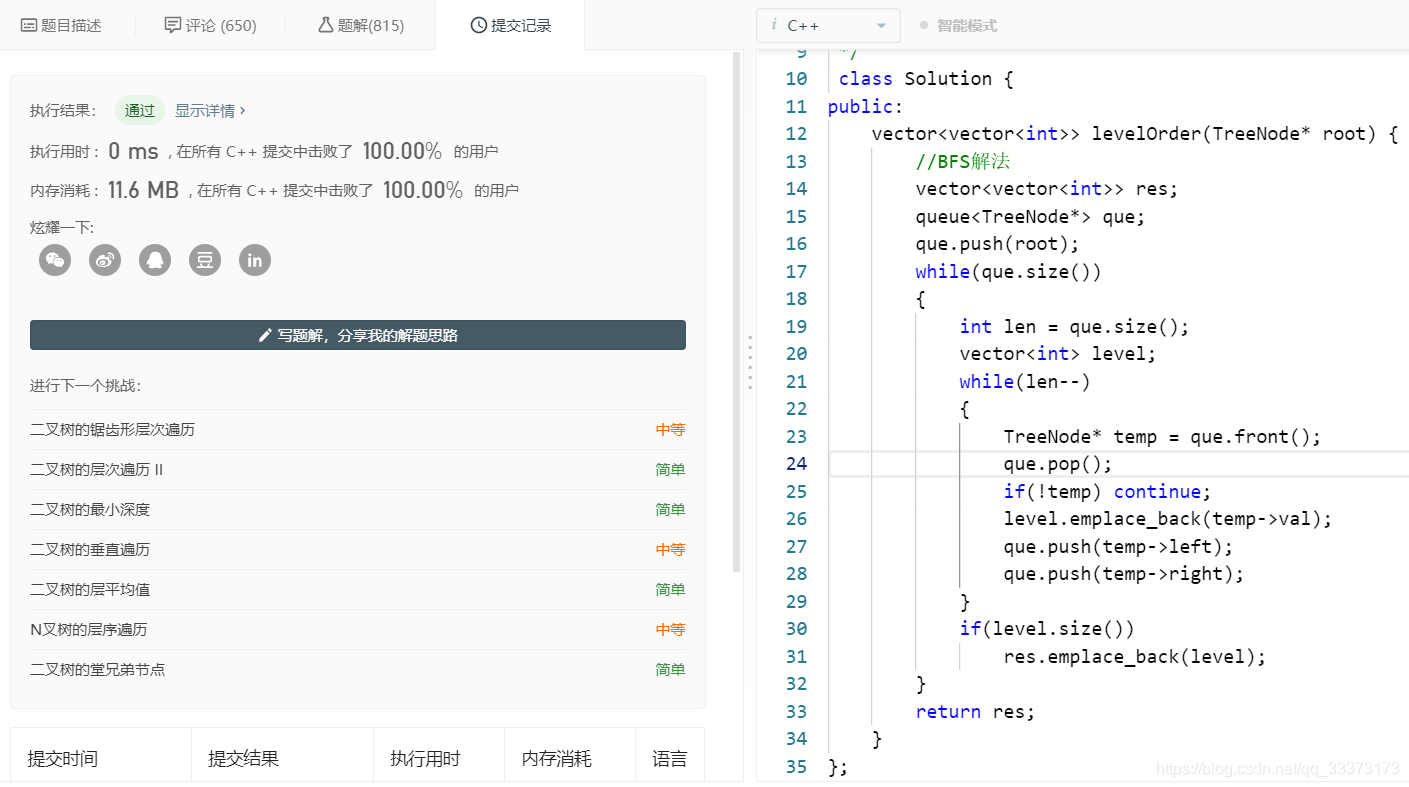Share result via WeChat icon

[x=55, y=260]
